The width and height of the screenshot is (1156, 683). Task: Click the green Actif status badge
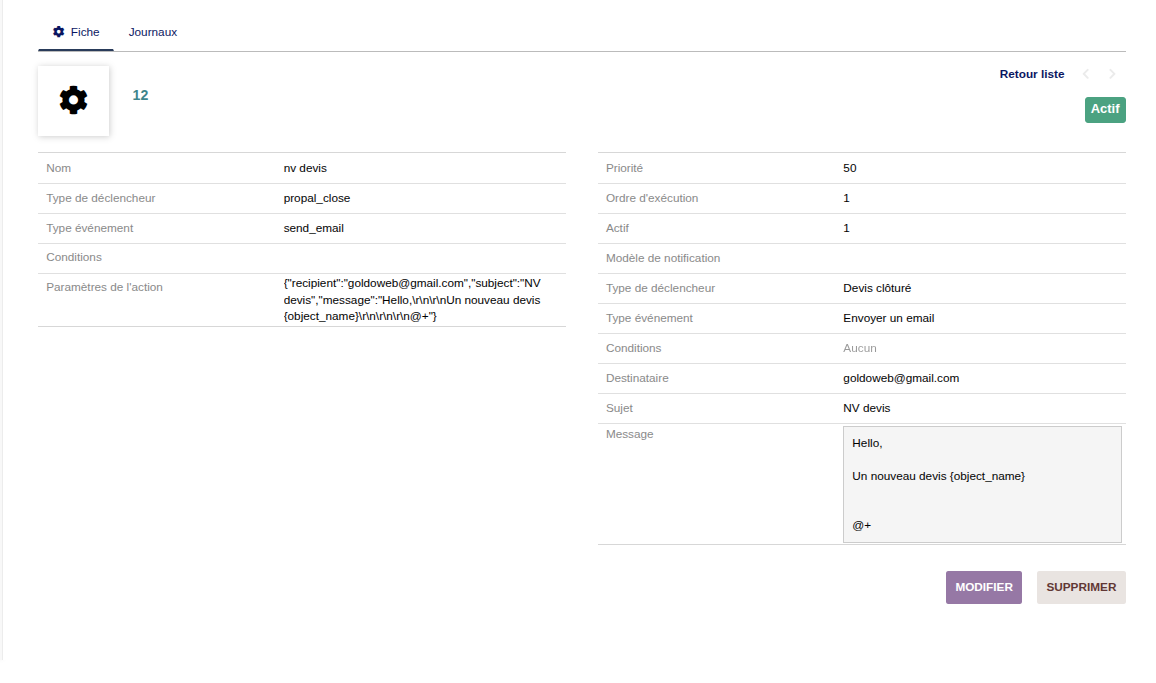pyautogui.click(x=1105, y=109)
